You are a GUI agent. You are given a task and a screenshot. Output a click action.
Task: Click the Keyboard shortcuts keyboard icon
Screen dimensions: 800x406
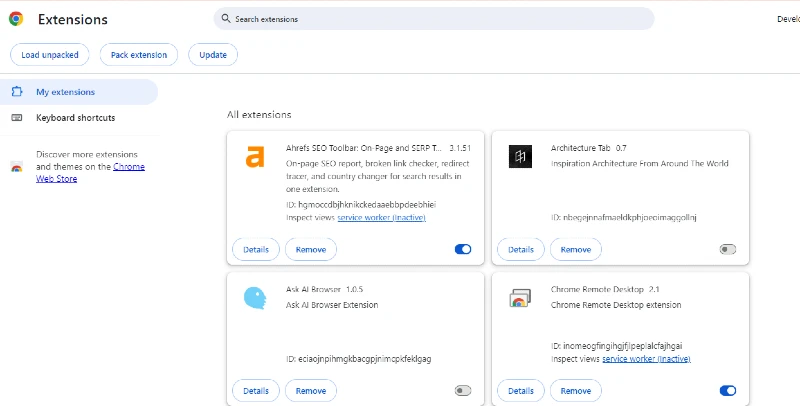click(17, 118)
